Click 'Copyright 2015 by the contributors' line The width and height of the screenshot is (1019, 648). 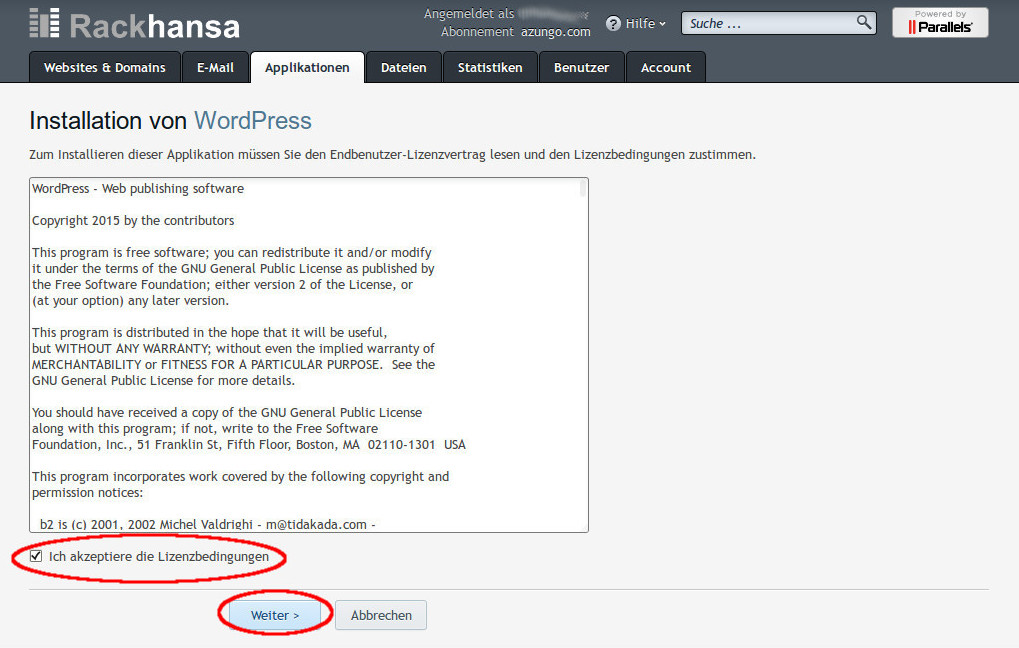(x=133, y=221)
